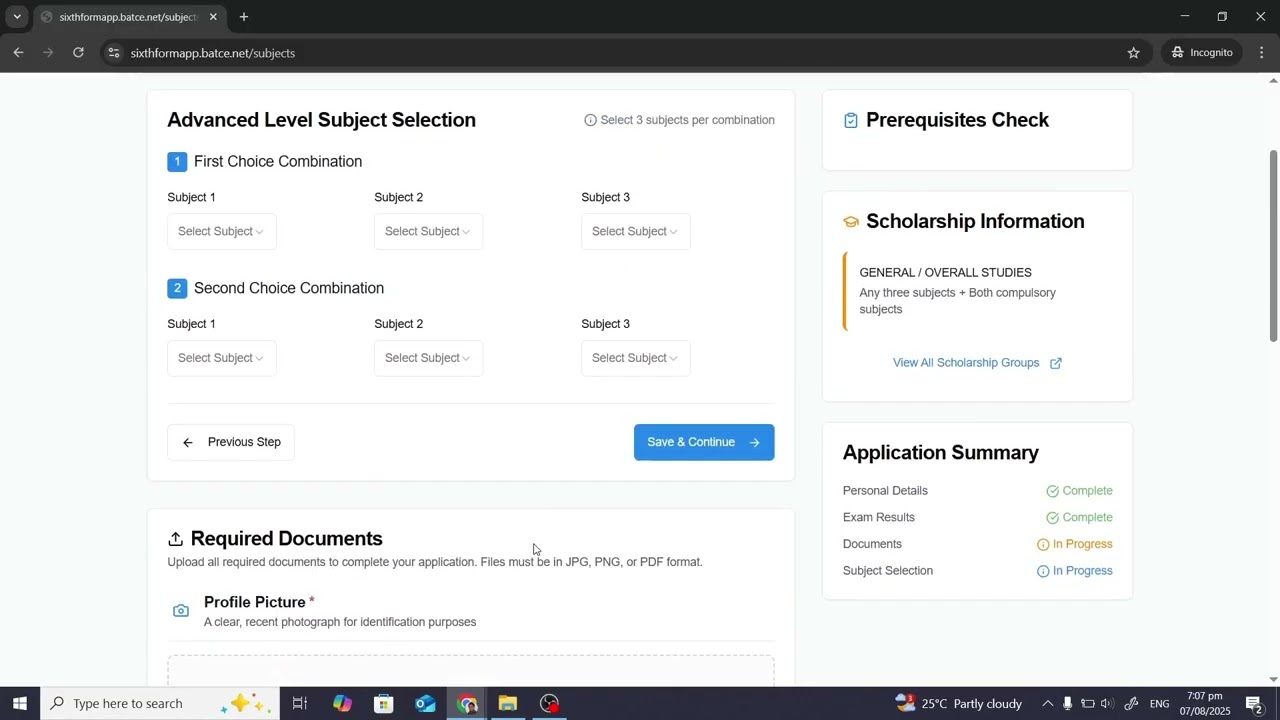Click the taskbar search box
This screenshot has width=1280, height=720.
[x=160, y=703]
